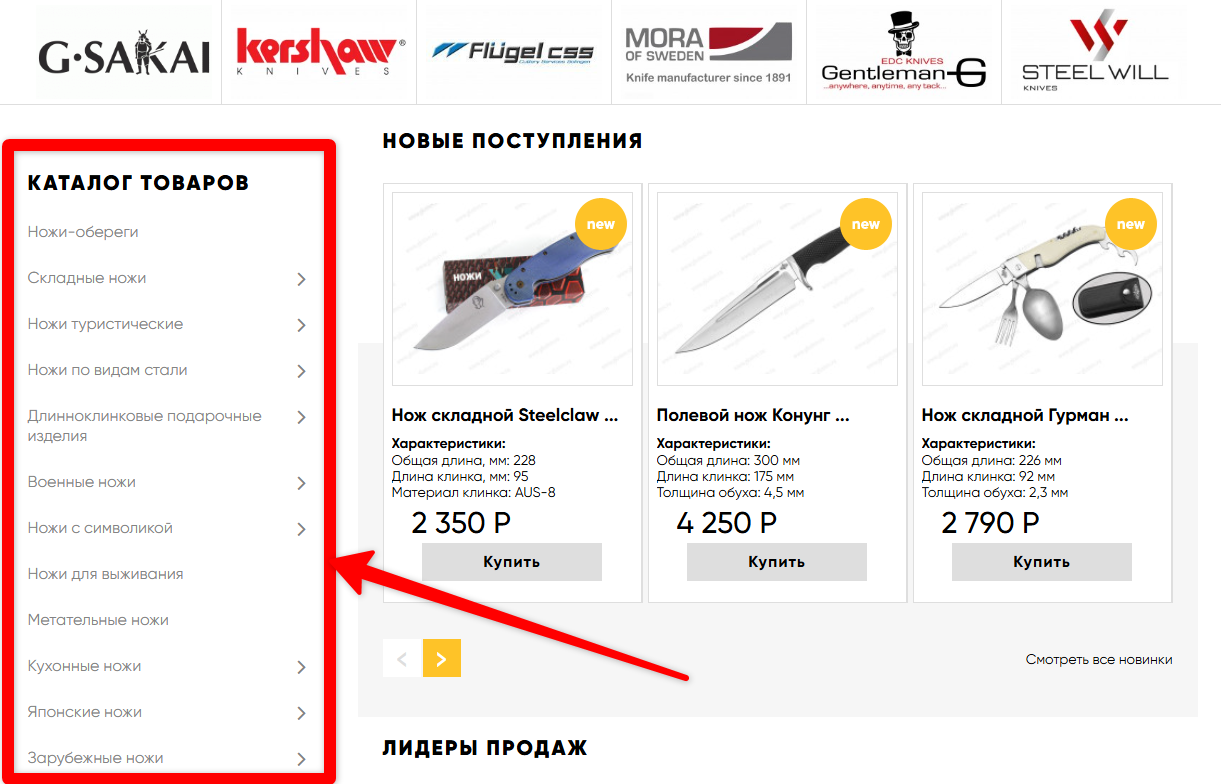Open the Гурман folding knife thumbnail

tap(1042, 289)
